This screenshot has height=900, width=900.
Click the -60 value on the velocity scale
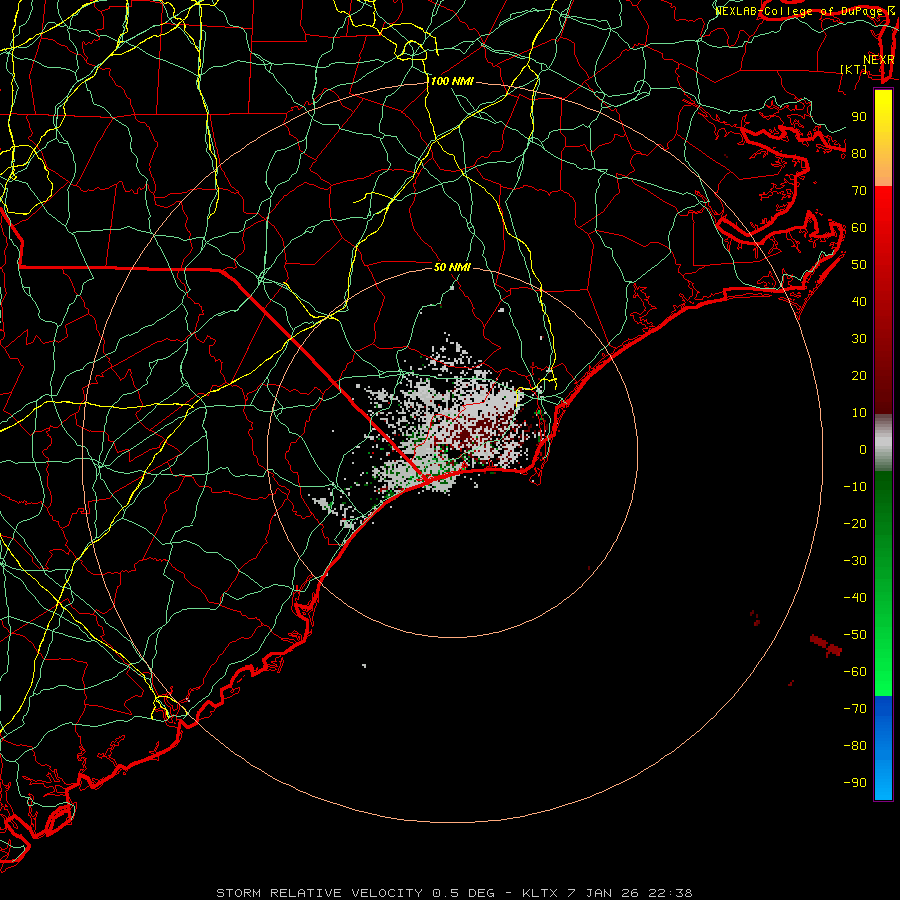coord(855,672)
